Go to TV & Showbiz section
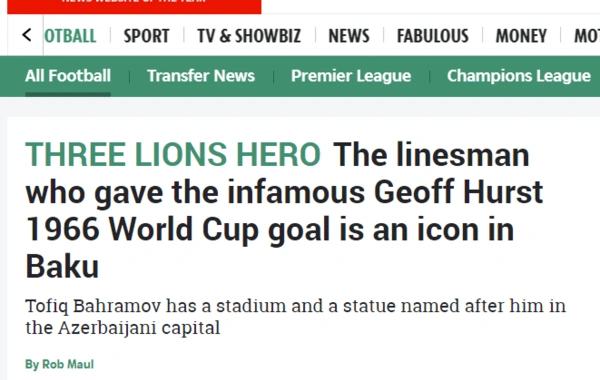The image size is (600, 380). 249,36
